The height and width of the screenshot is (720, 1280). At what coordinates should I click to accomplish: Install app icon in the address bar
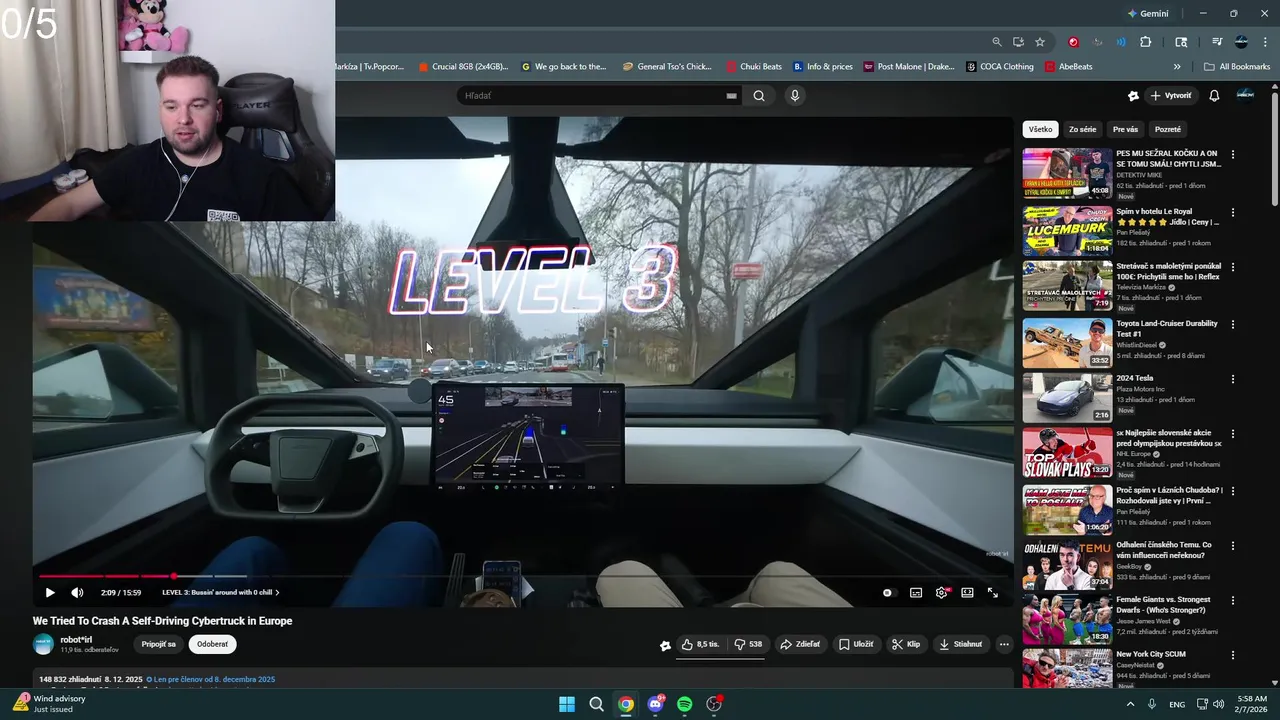pyautogui.click(x=1018, y=42)
